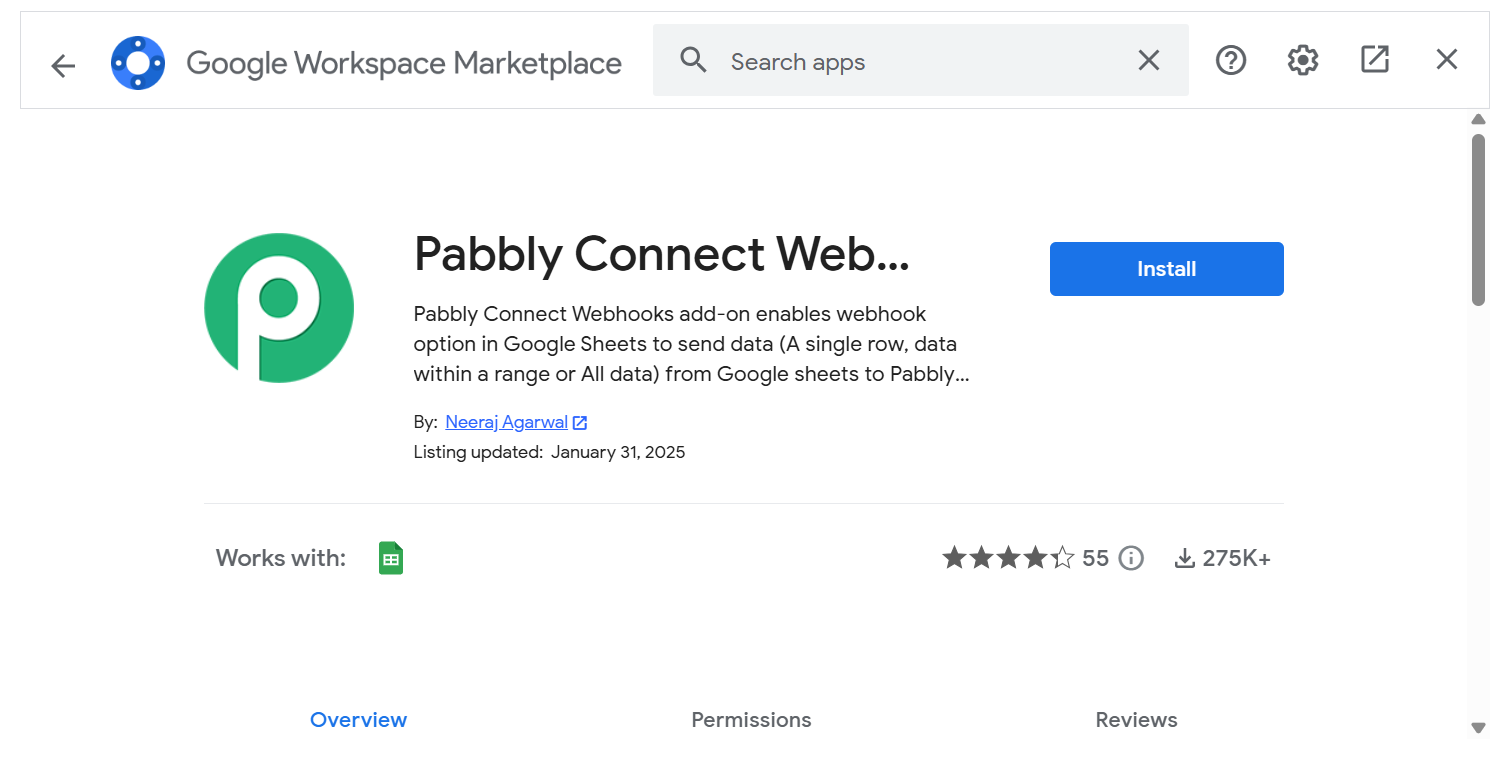1508x763 pixels.
Task: Clear the search with the X icon
Action: [x=1149, y=60]
